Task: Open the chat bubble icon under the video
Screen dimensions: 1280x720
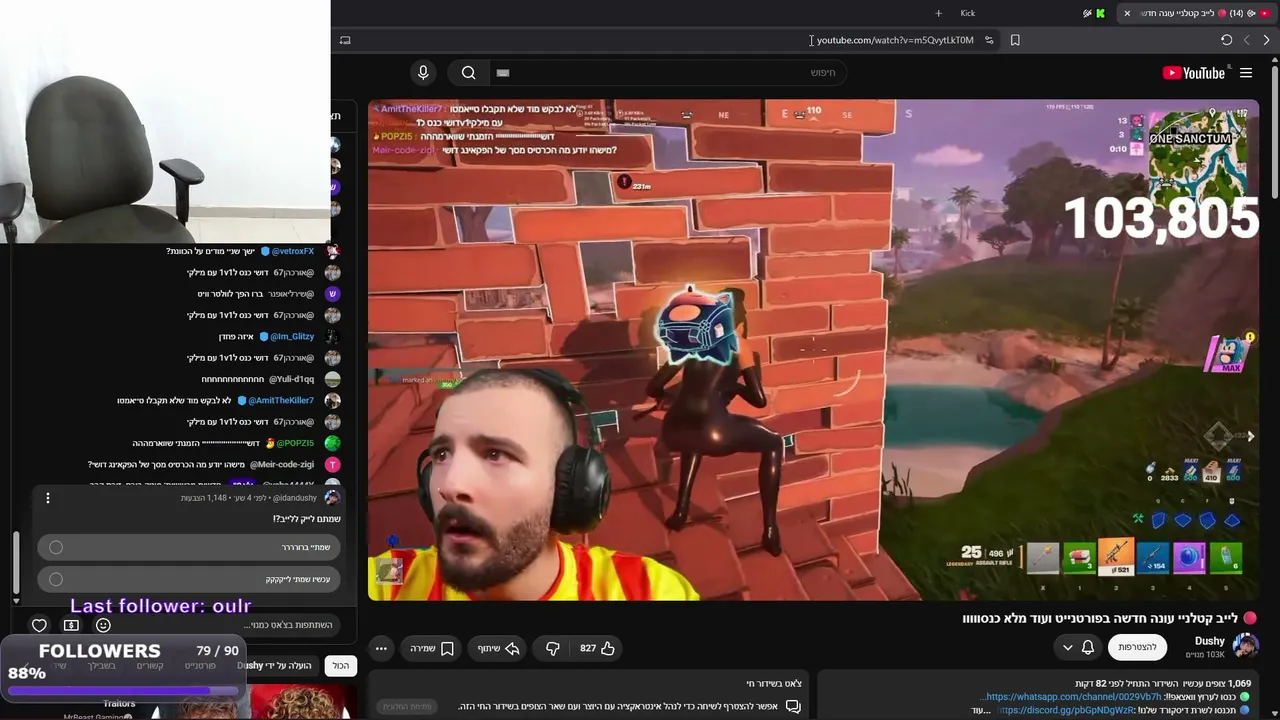Action: tap(793, 706)
